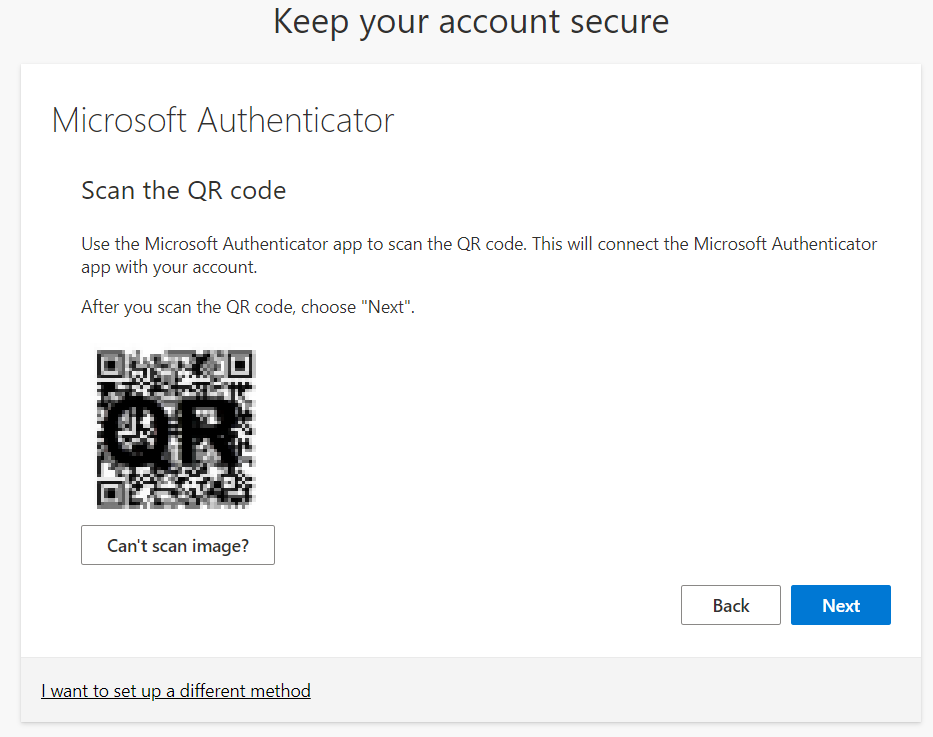The height and width of the screenshot is (737, 933).
Task: Click the bottom-left finder square of QR code
Action: [109, 494]
